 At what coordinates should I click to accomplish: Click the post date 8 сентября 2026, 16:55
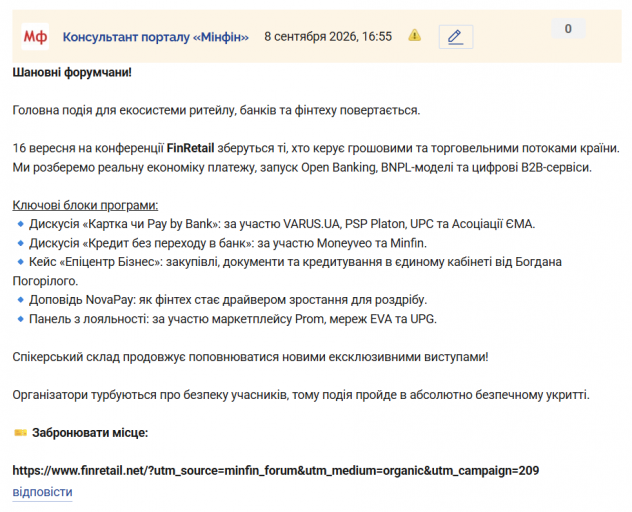pos(328,37)
